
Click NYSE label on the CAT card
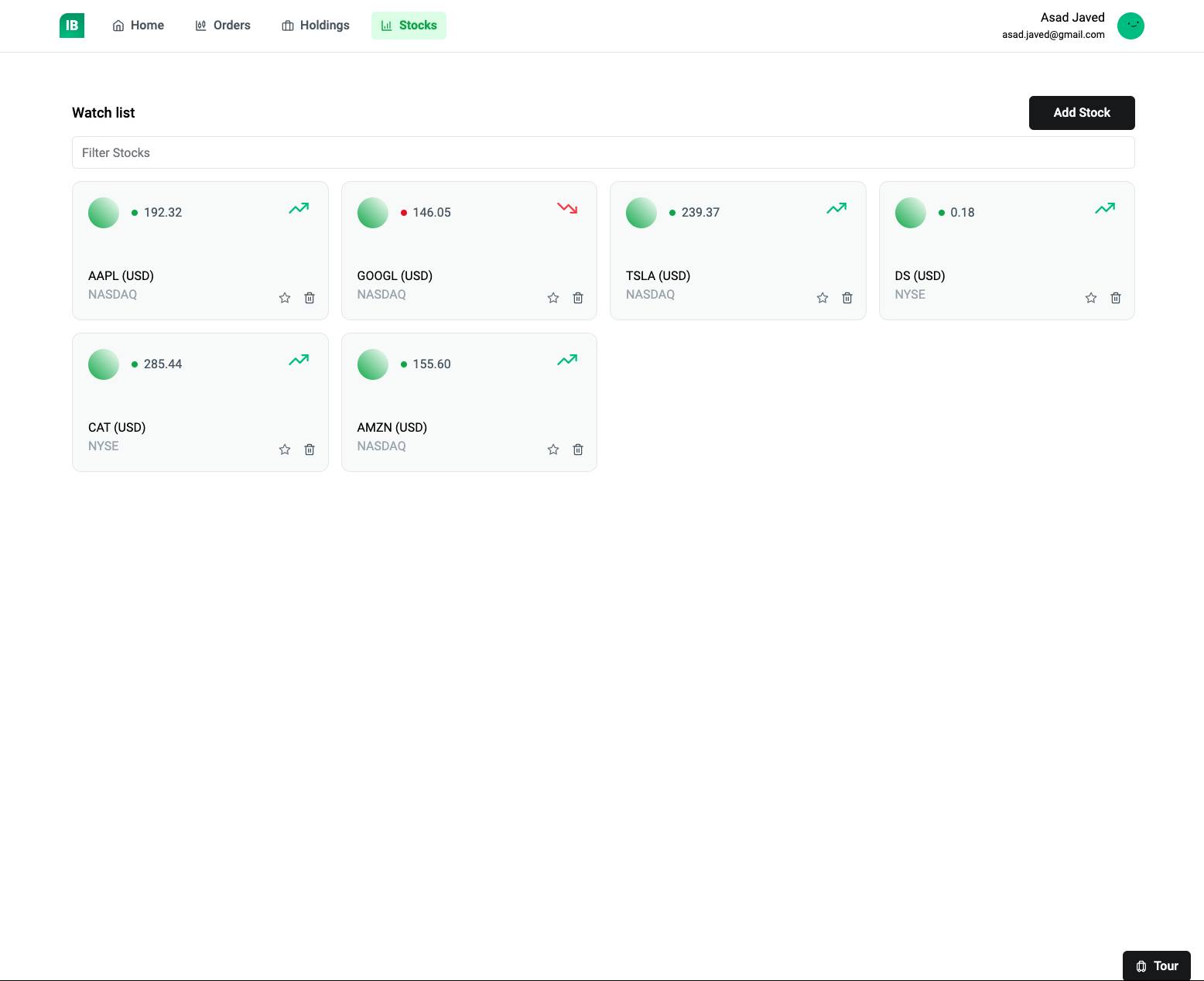coord(104,446)
